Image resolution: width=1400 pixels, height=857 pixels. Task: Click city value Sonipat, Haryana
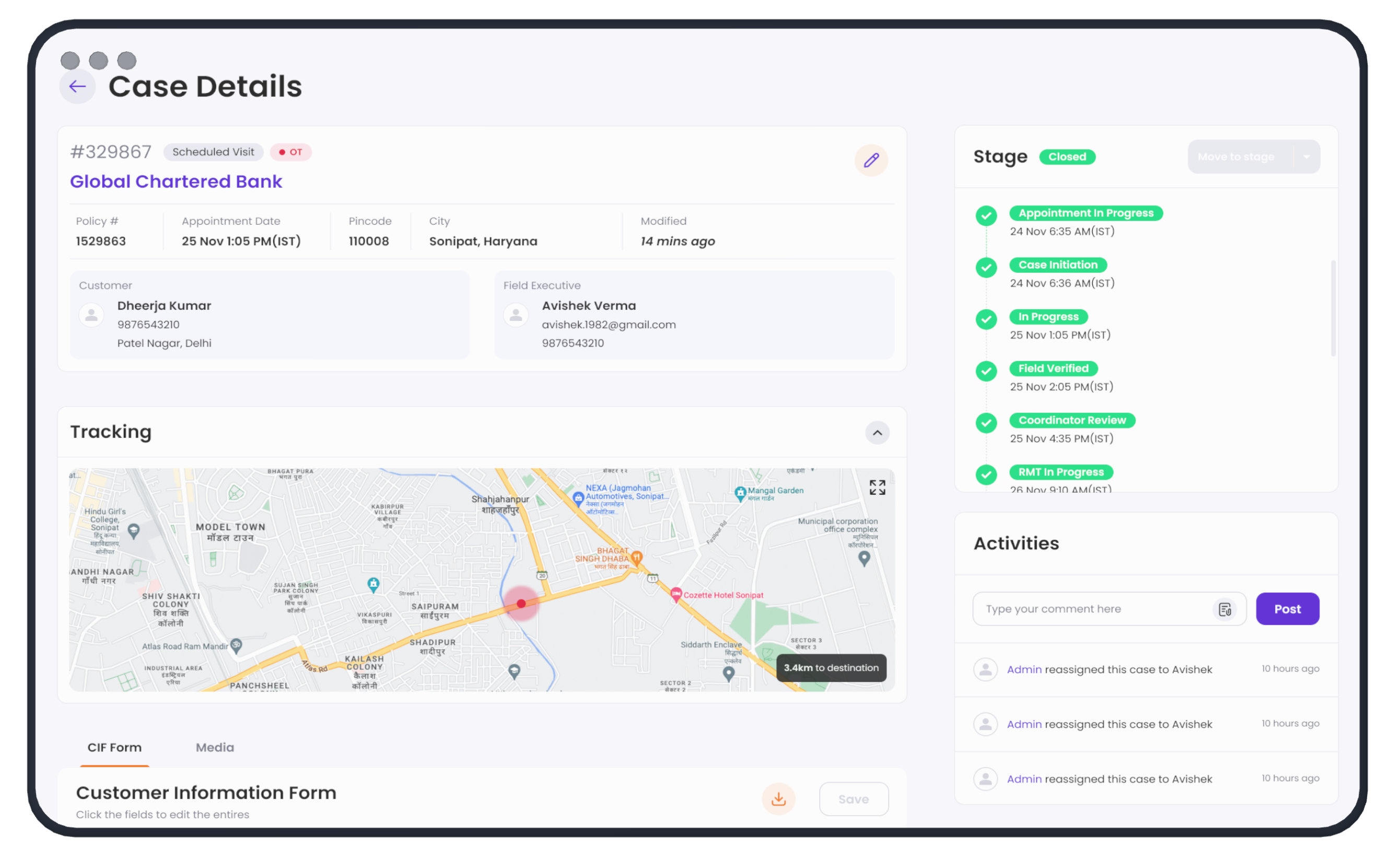[x=483, y=241]
